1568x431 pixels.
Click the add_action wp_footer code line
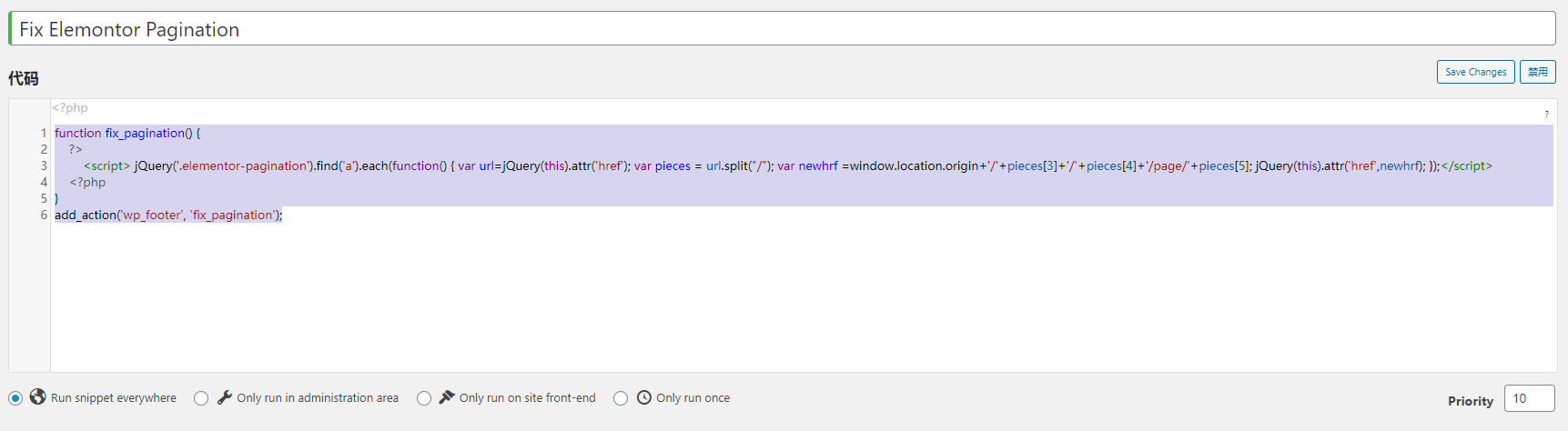pos(168,215)
